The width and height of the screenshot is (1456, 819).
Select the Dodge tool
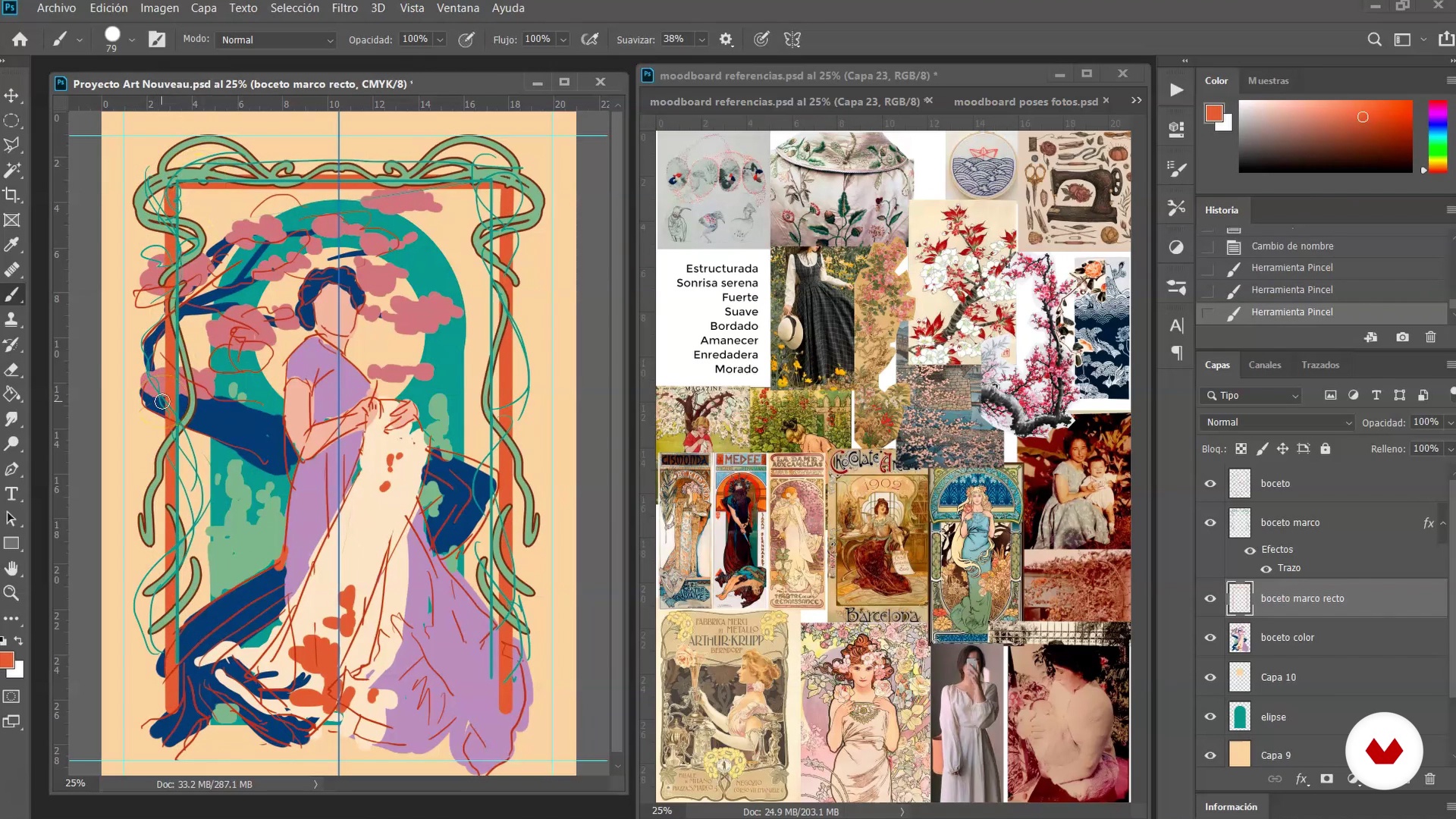(x=12, y=444)
